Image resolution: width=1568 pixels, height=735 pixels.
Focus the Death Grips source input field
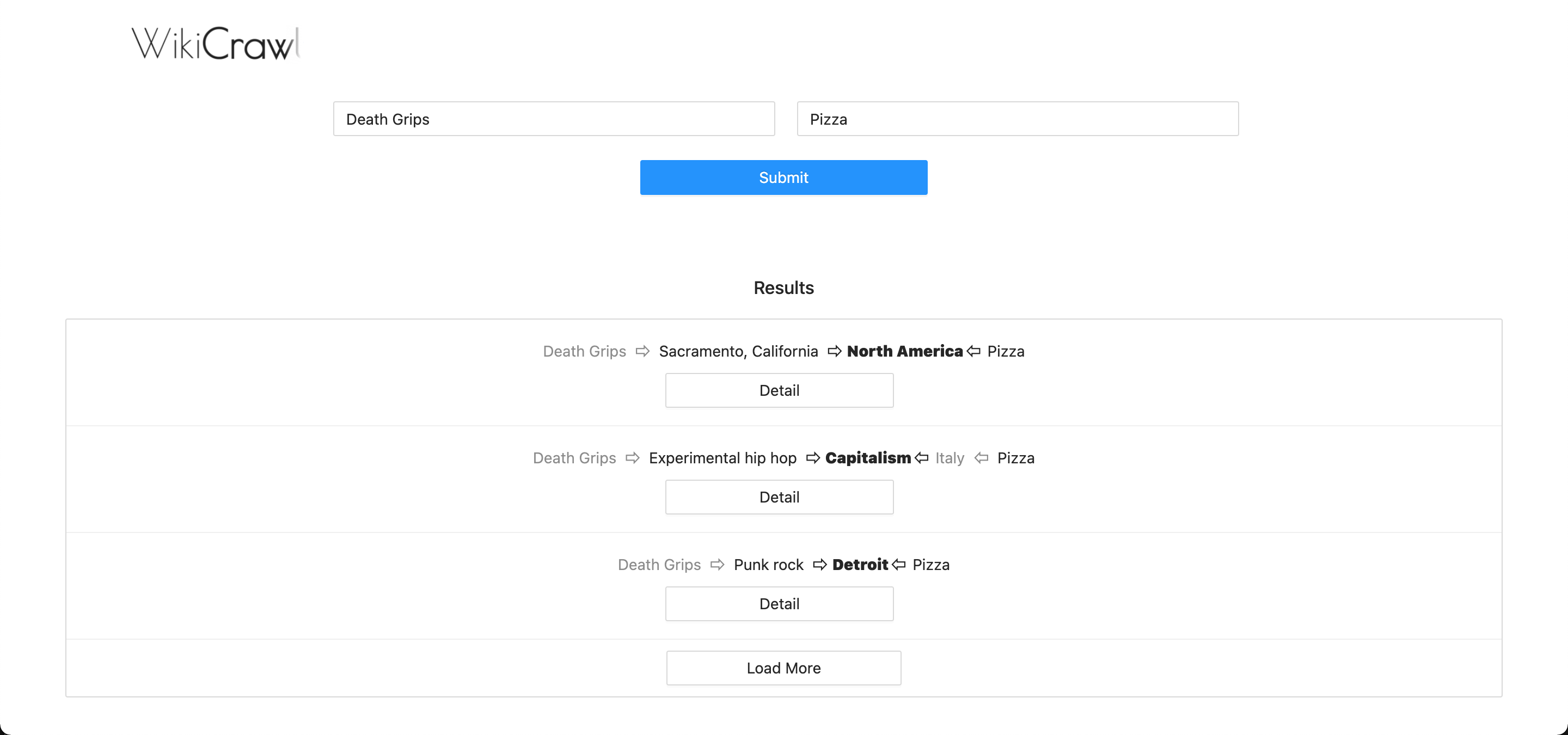coord(554,119)
